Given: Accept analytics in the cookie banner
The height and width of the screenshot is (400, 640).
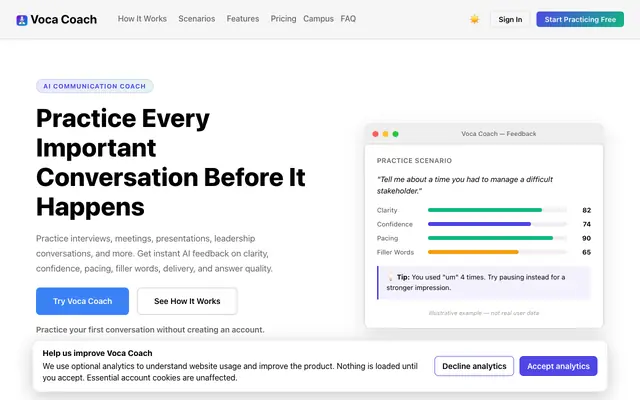Looking at the screenshot, I should (x=558, y=366).
